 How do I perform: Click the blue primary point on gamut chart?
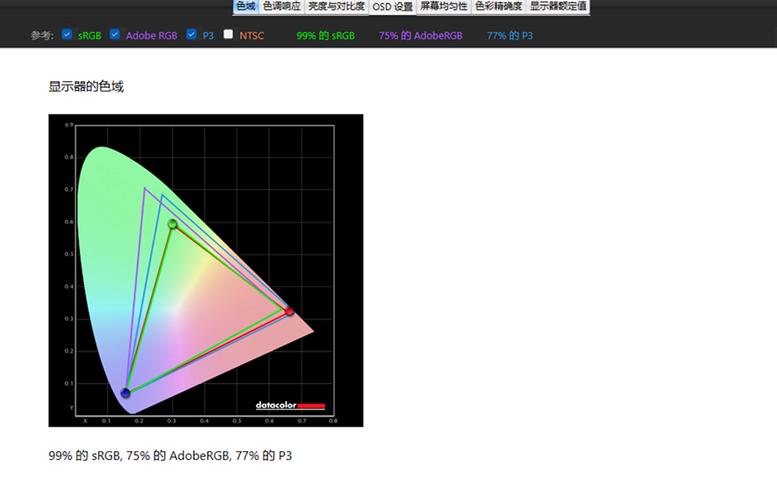pos(126,393)
